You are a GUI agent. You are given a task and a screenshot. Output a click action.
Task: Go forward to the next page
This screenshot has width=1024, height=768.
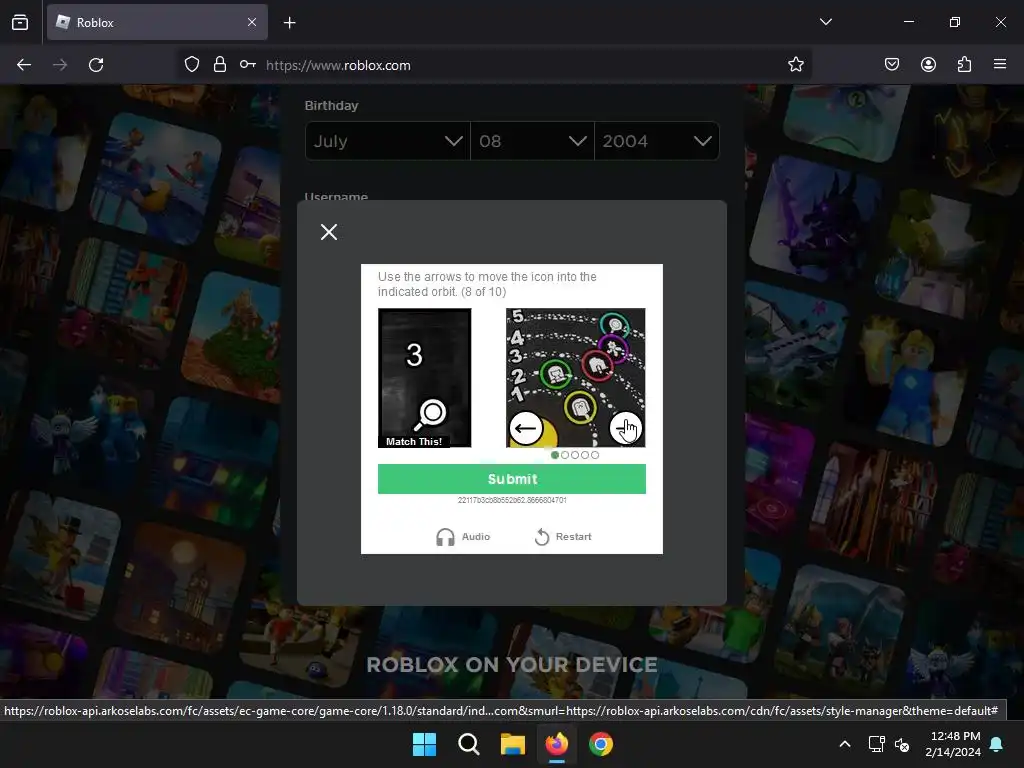tap(60, 65)
